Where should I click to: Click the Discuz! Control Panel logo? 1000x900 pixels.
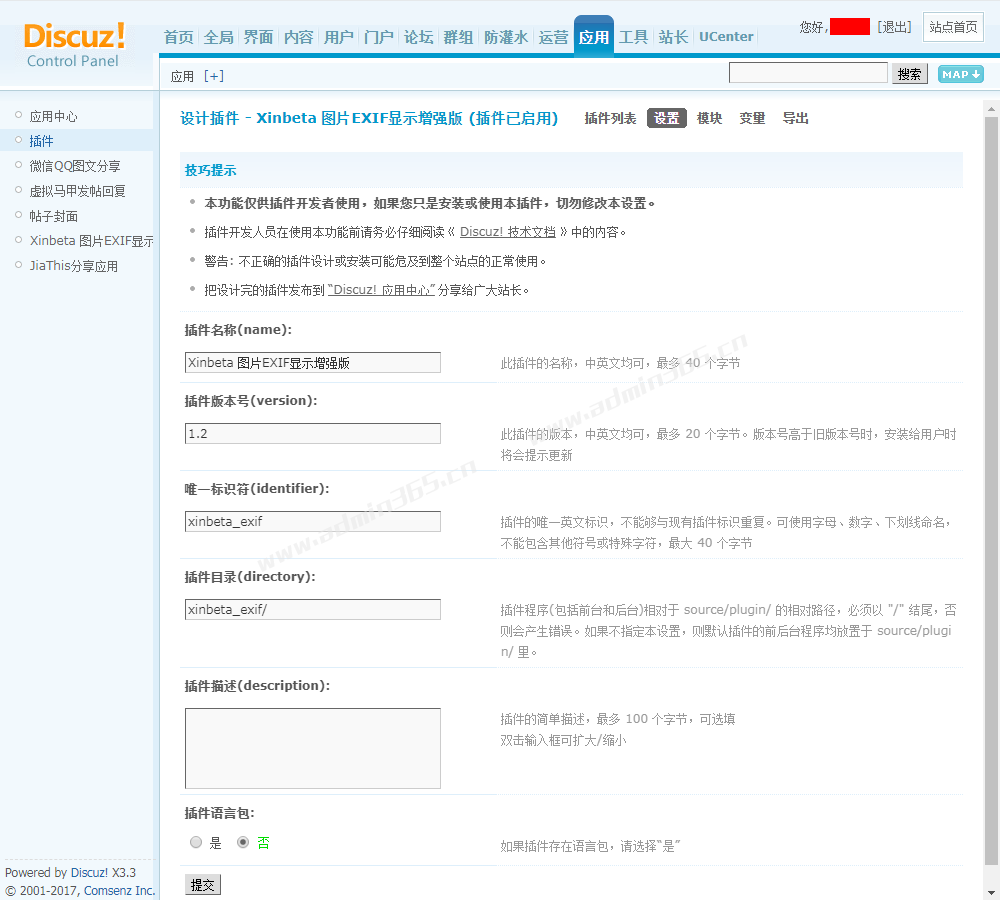74,45
